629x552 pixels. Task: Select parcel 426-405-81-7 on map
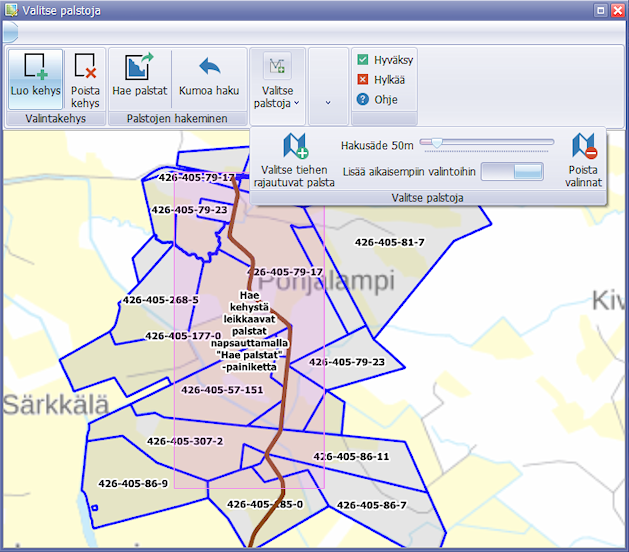[390, 242]
